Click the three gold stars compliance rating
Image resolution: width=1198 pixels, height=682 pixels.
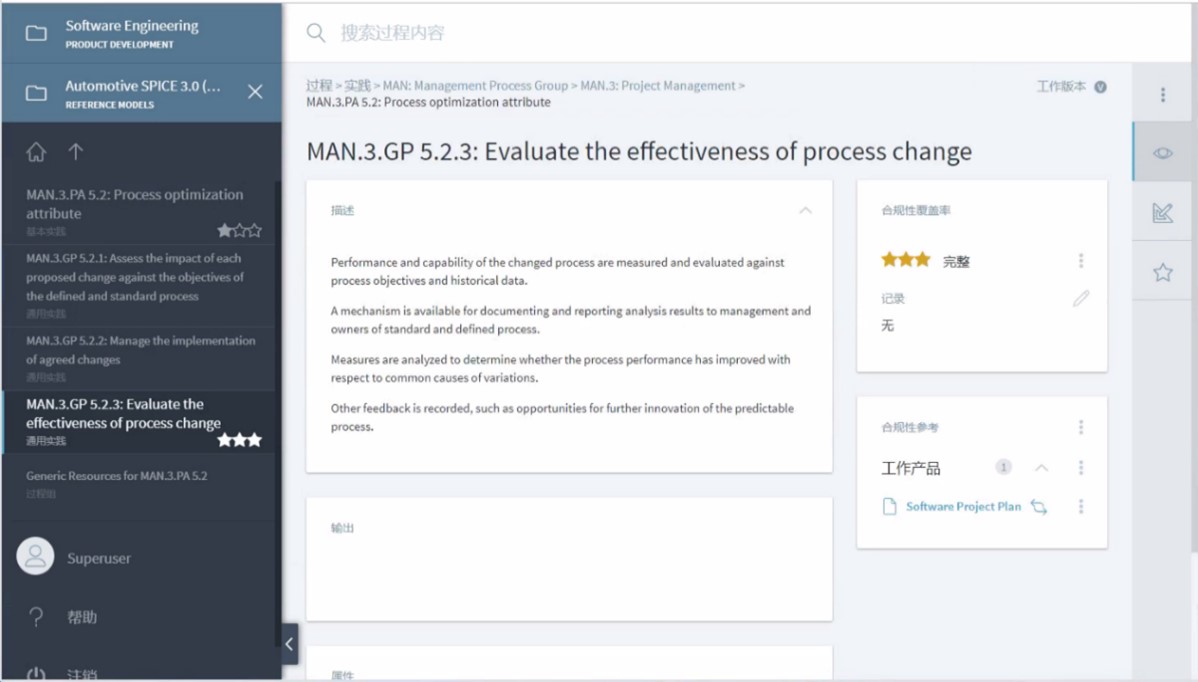[905, 260]
